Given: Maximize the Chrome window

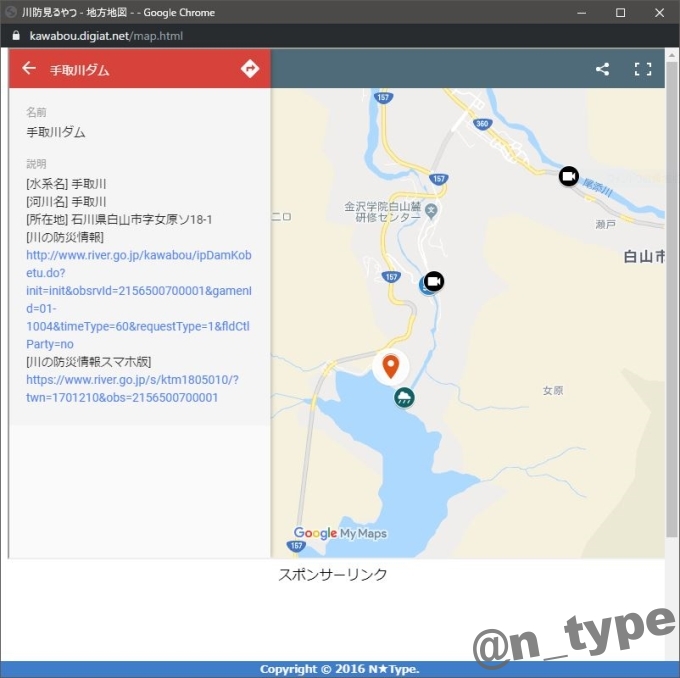Looking at the screenshot, I should (620, 12).
